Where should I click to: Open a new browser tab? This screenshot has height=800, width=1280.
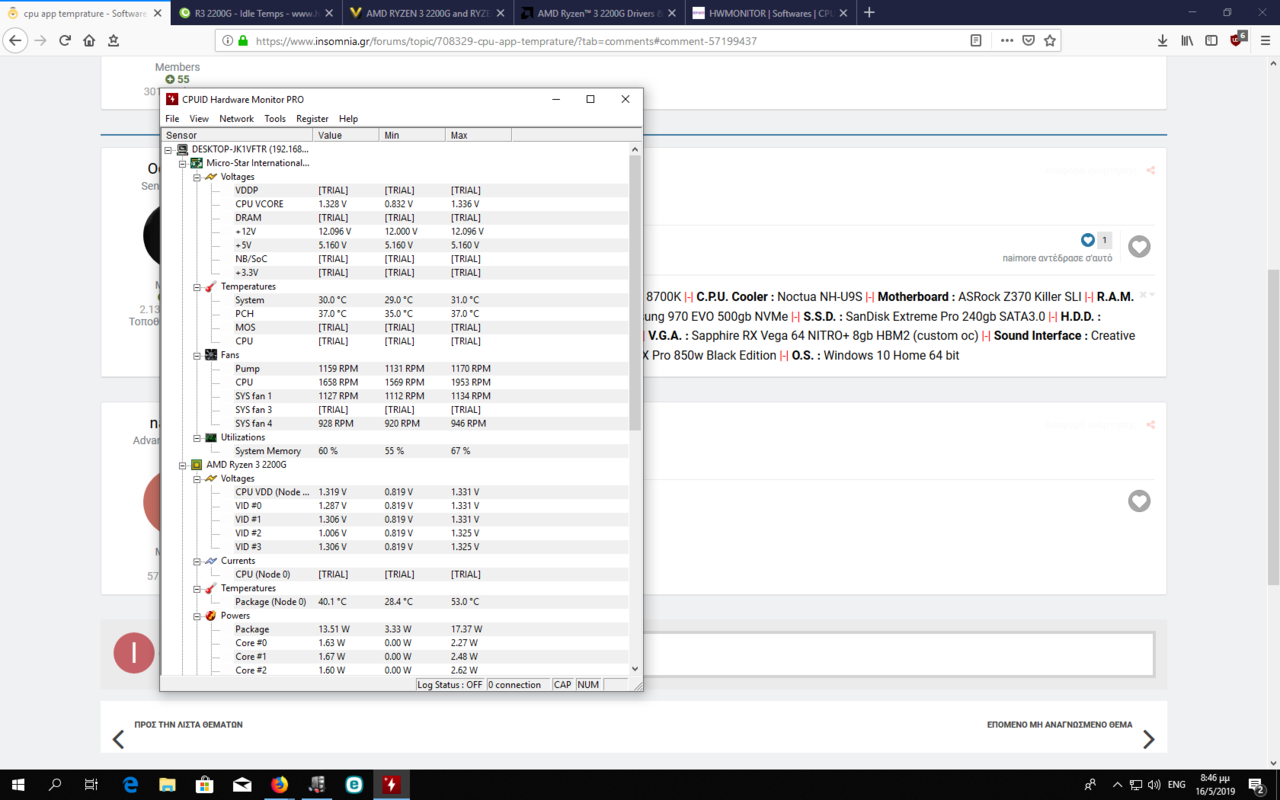click(x=869, y=13)
